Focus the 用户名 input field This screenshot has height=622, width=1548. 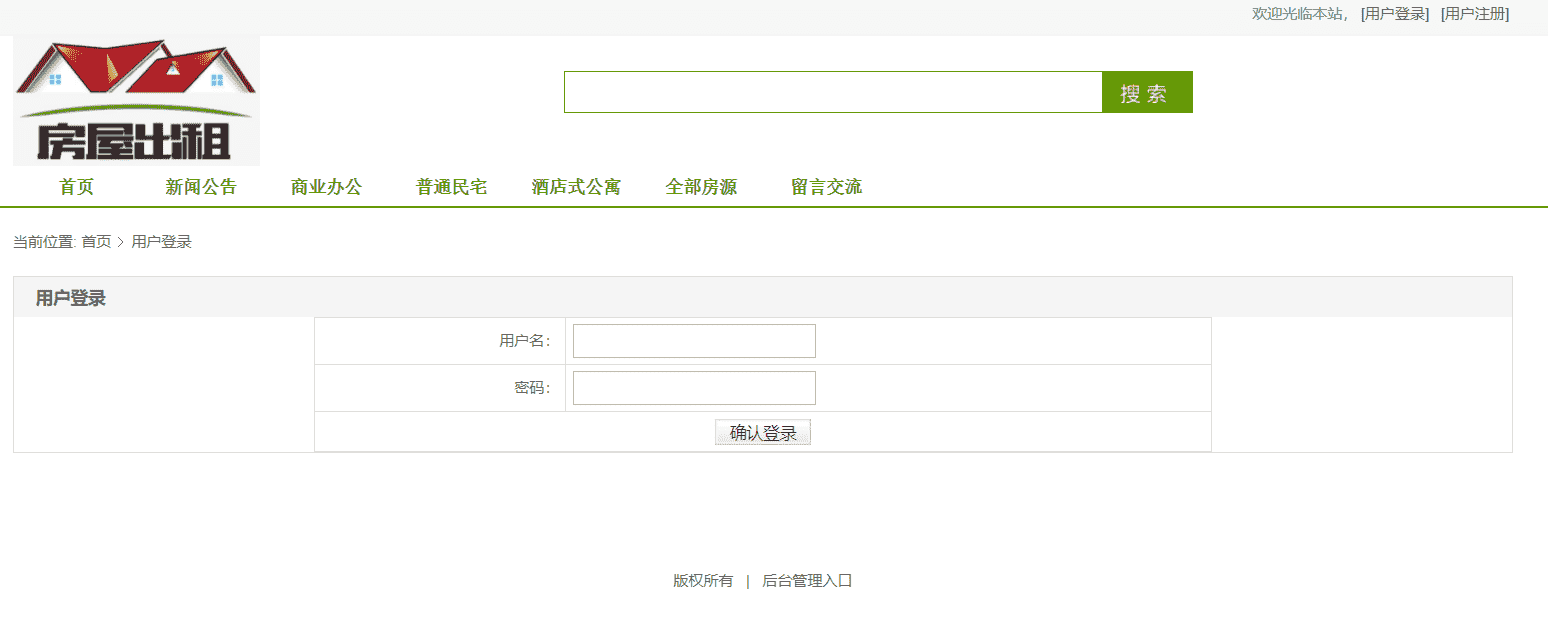tap(694, 341)
